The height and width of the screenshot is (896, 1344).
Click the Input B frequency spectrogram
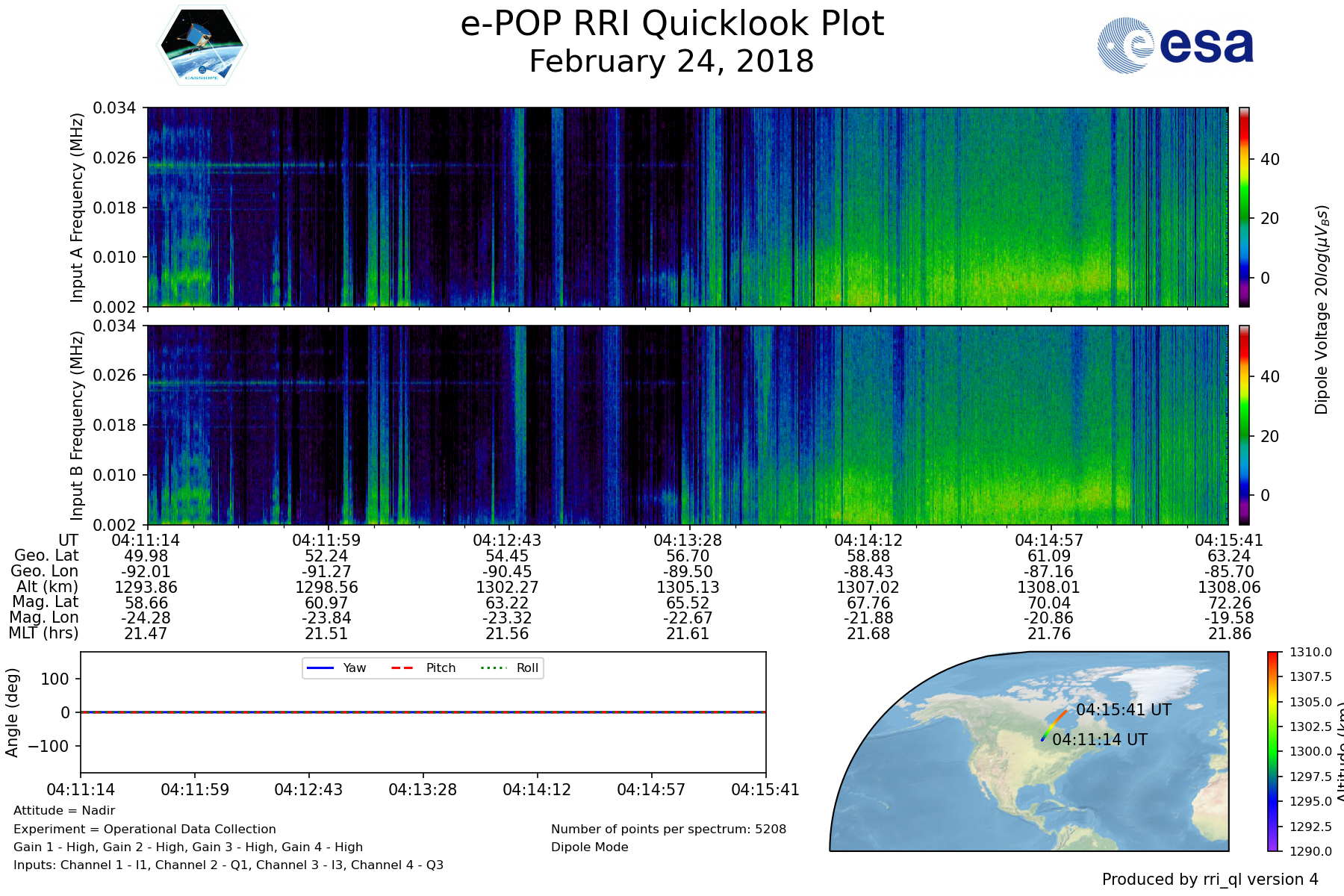tap(687, 425)
